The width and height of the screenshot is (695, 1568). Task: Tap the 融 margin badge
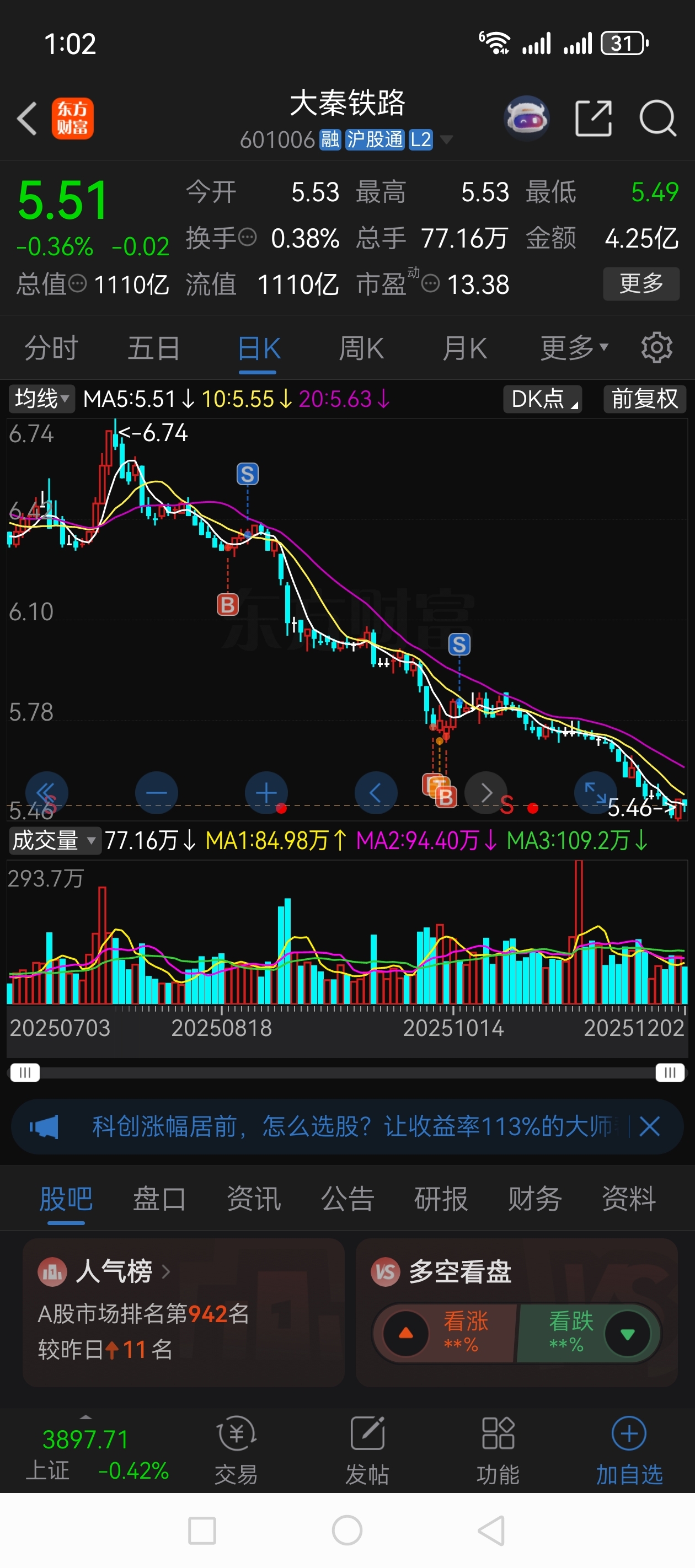point(330,140)
